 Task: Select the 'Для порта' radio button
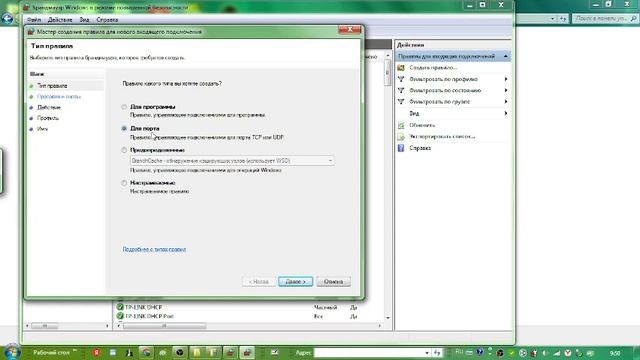124,129
